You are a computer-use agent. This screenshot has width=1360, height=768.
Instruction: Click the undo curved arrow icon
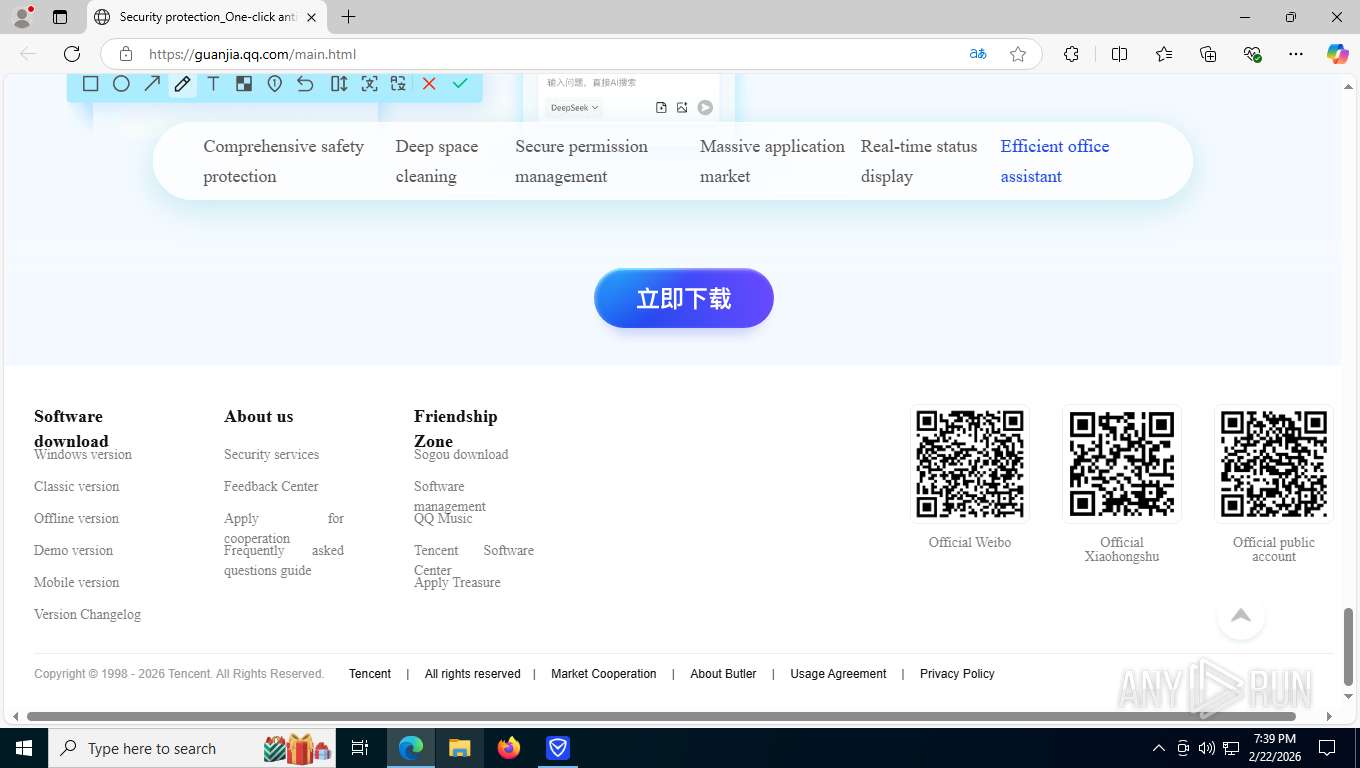point(305,84)
